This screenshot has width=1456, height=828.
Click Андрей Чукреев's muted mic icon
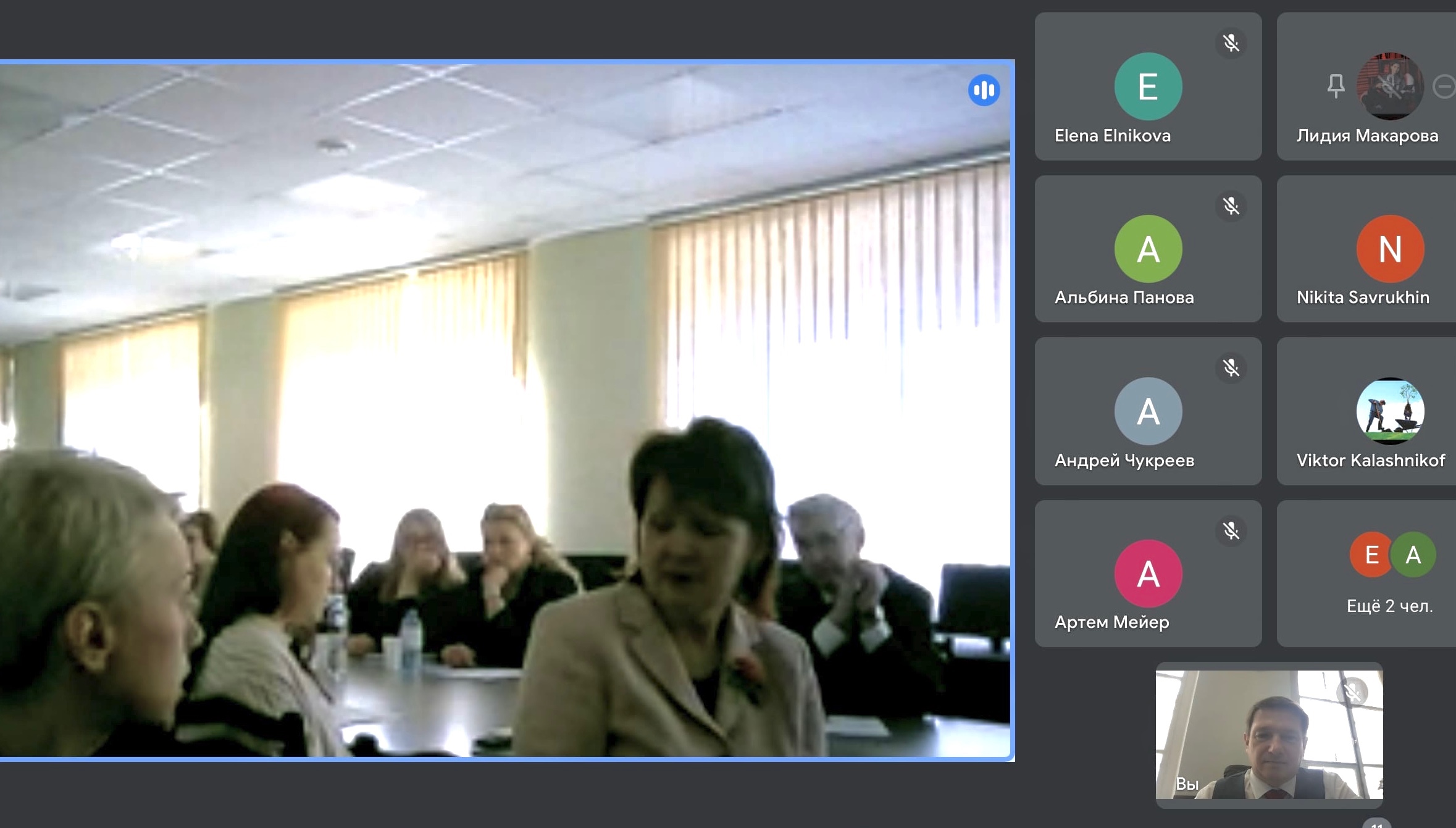point(1231,368)
